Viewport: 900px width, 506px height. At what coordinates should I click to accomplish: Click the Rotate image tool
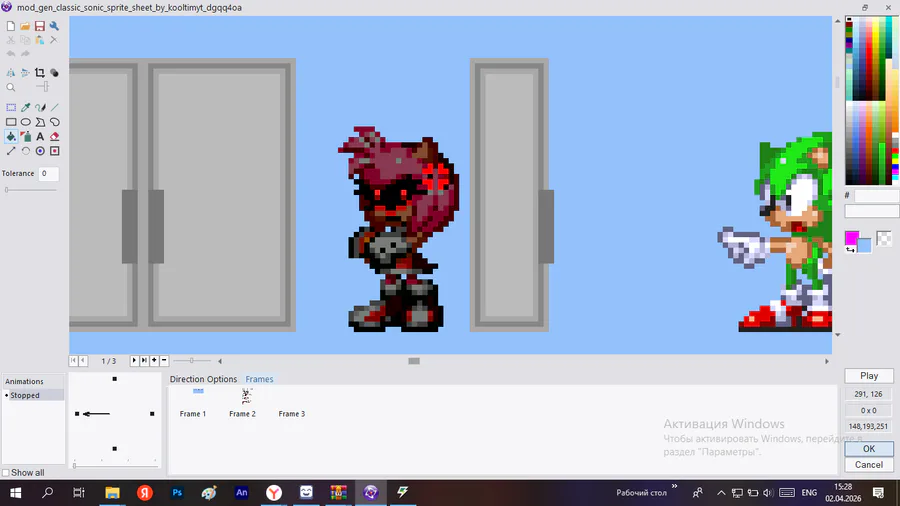(x=25, y=151)
